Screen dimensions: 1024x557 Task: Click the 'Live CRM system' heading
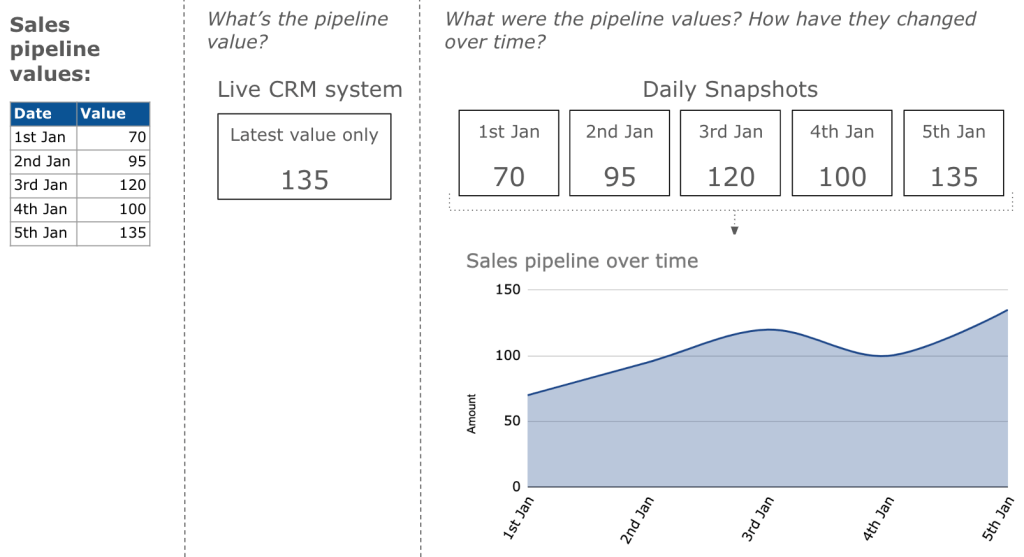[310, 90]
